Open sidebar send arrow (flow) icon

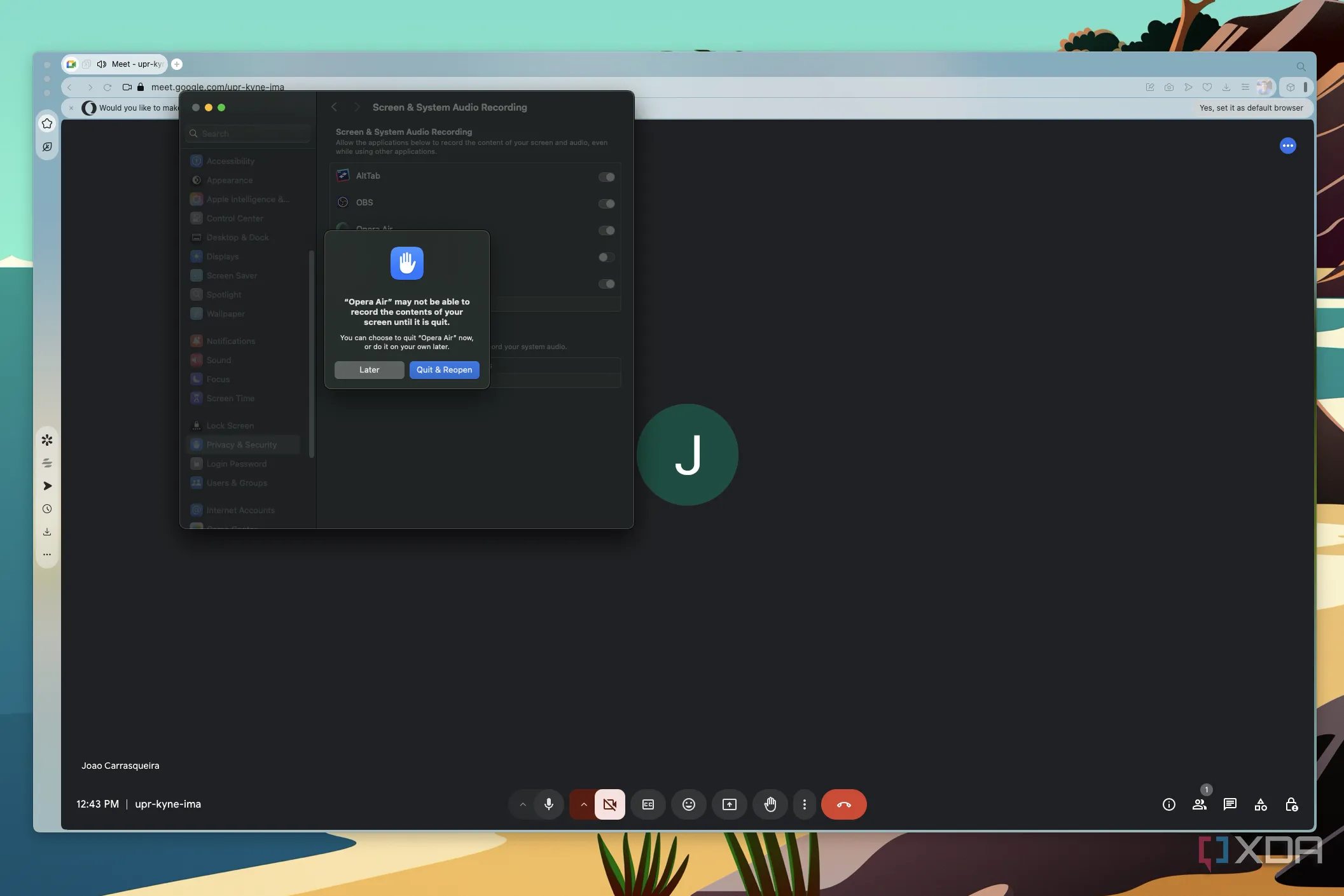(47, 486)
